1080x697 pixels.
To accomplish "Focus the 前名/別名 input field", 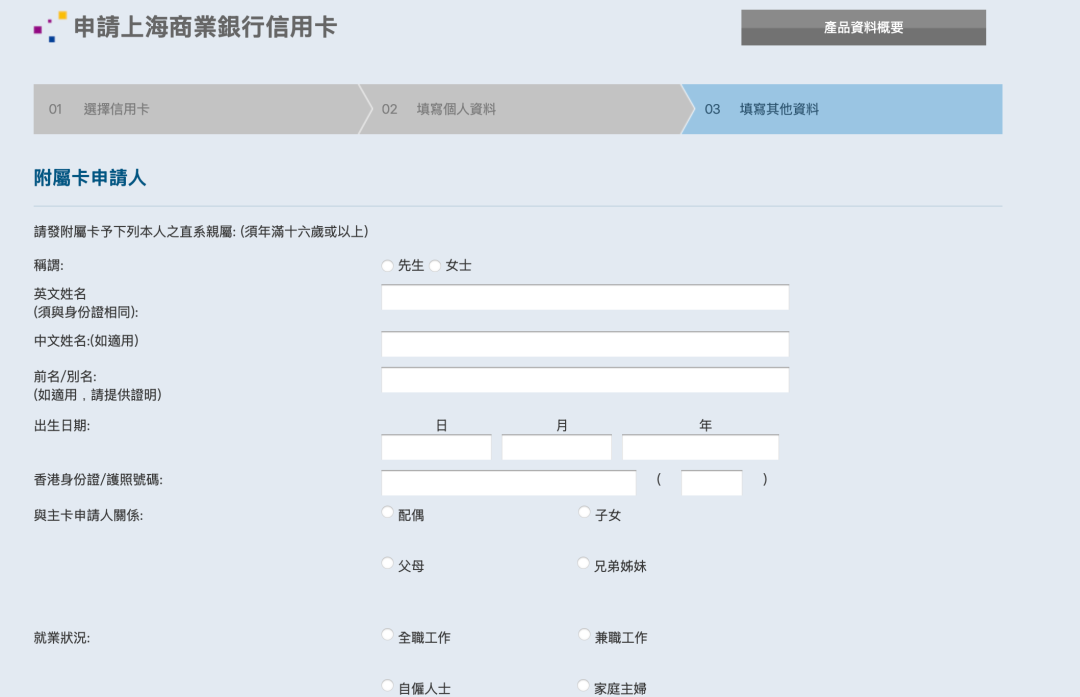I will [x=585, y=379].
